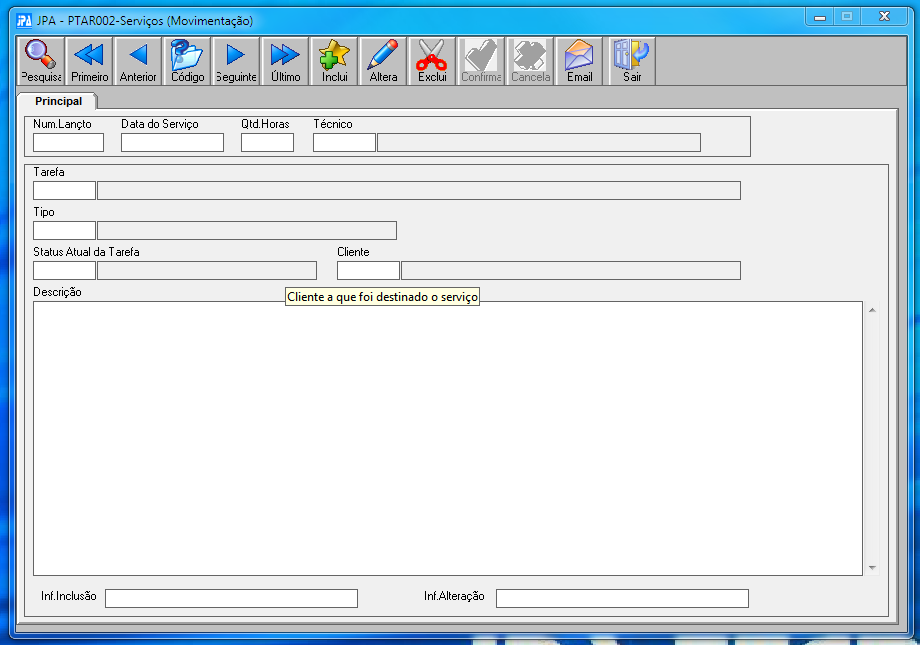Add a new record with Inclui
Image resolution: width=920 pixels, height=645 pixels.
334,62
